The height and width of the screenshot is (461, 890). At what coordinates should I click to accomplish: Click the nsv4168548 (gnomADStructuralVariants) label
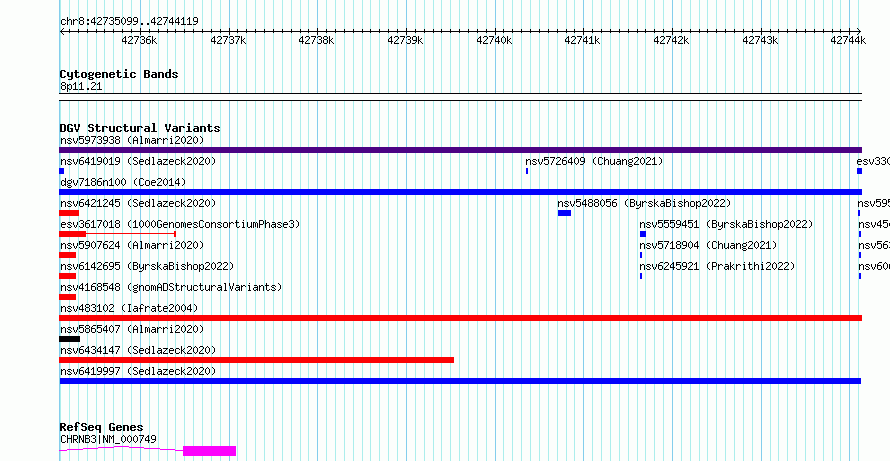[171, 287]
